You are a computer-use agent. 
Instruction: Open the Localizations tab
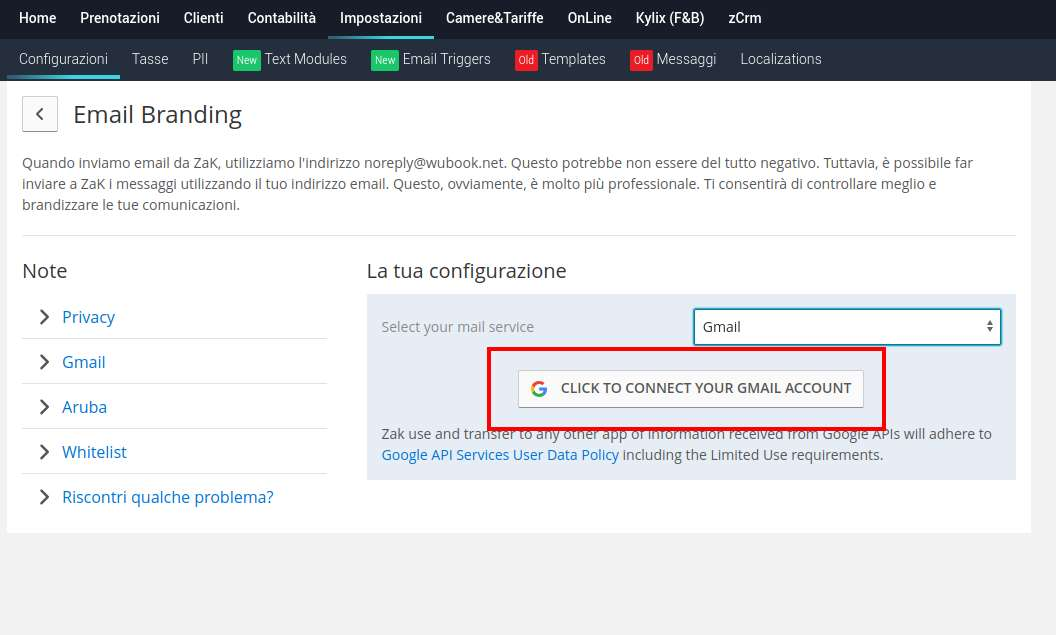click(x=781, y=59)
